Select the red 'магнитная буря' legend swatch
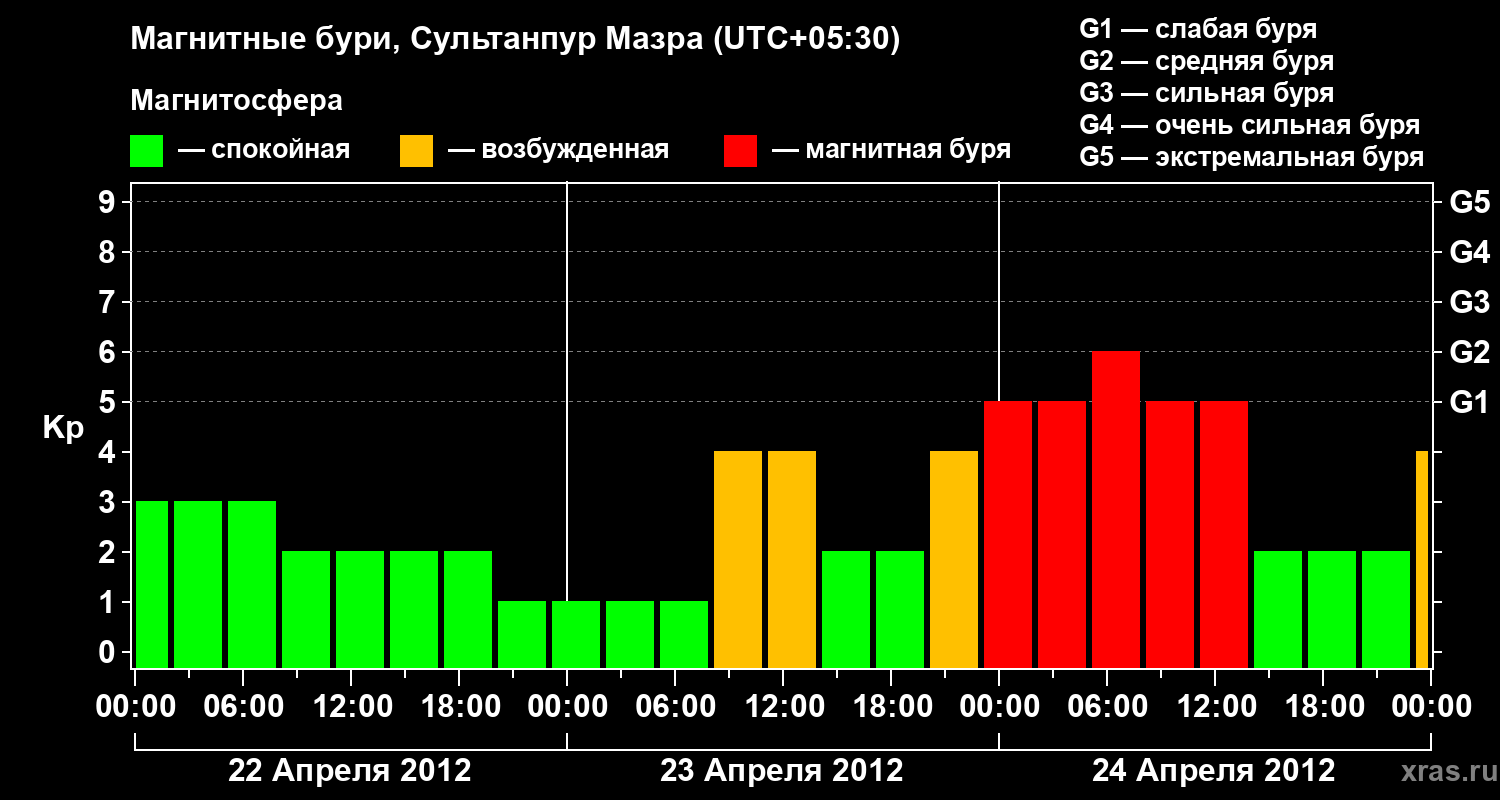Viewport: 1500px width, 800px height. (x=740, y=151)
